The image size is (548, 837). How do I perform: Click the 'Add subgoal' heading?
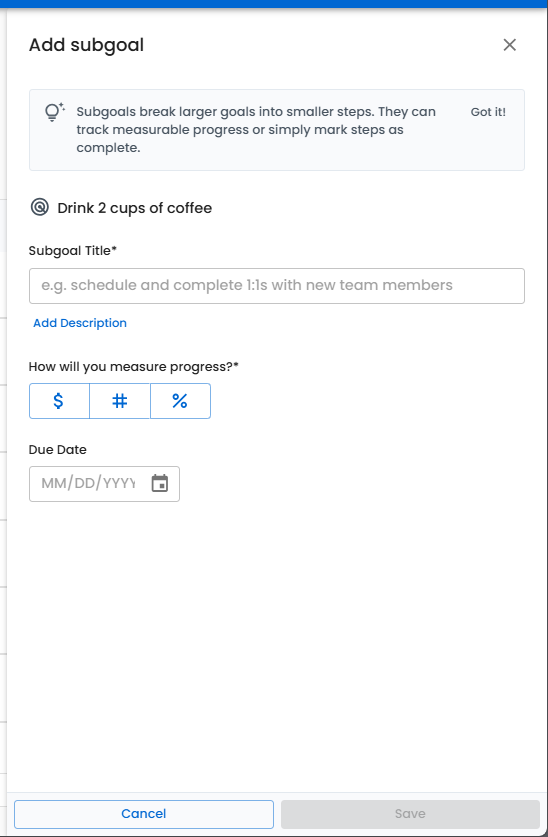pos(86,45)
